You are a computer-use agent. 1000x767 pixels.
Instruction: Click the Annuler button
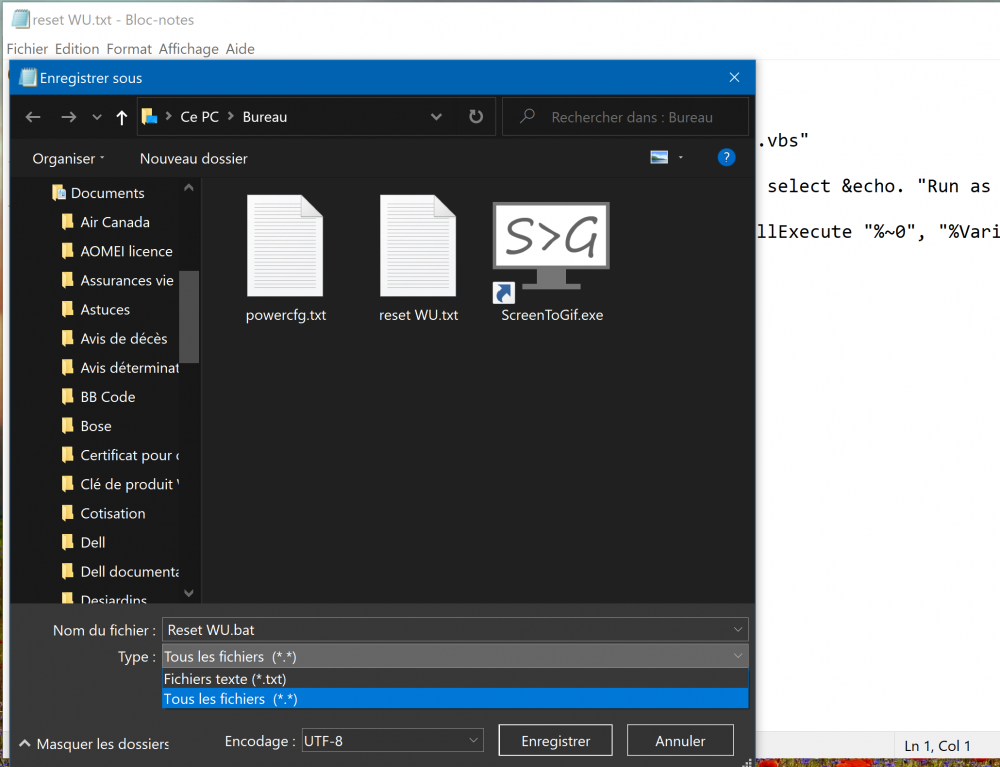[x=680, y=741]
